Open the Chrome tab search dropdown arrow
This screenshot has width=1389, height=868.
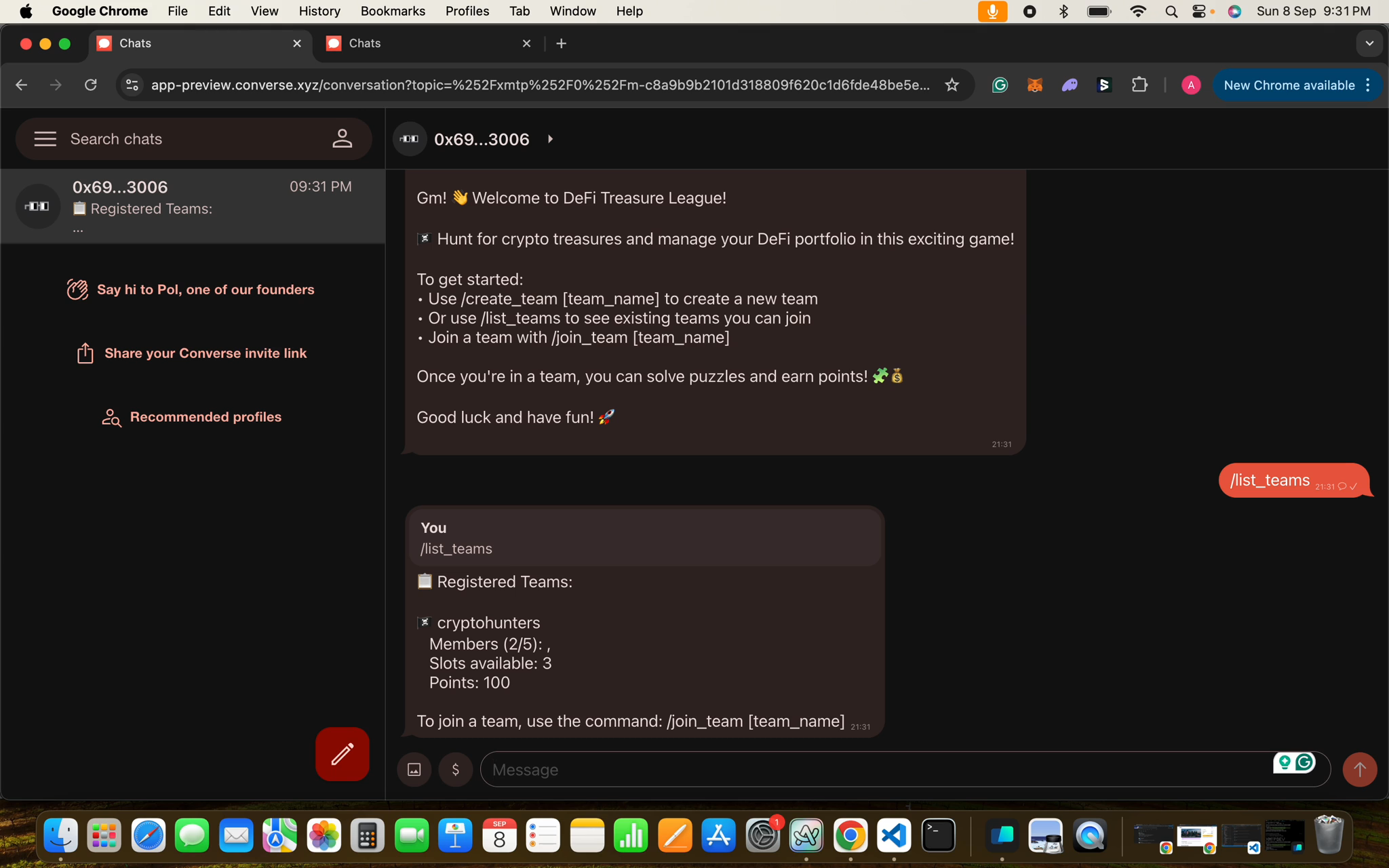click(1369, 43)
